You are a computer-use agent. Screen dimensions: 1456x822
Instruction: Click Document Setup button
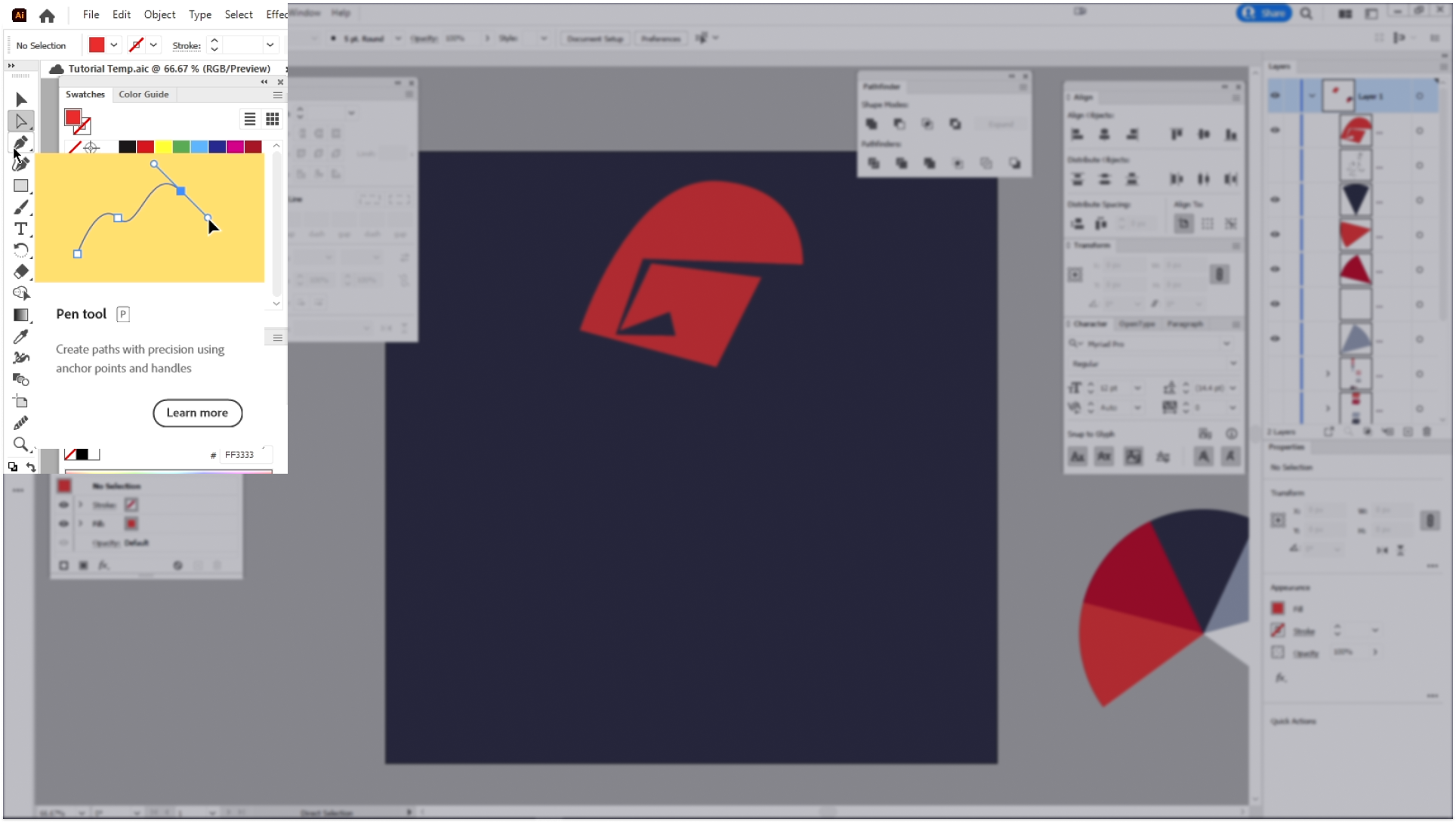coord(595,39)
